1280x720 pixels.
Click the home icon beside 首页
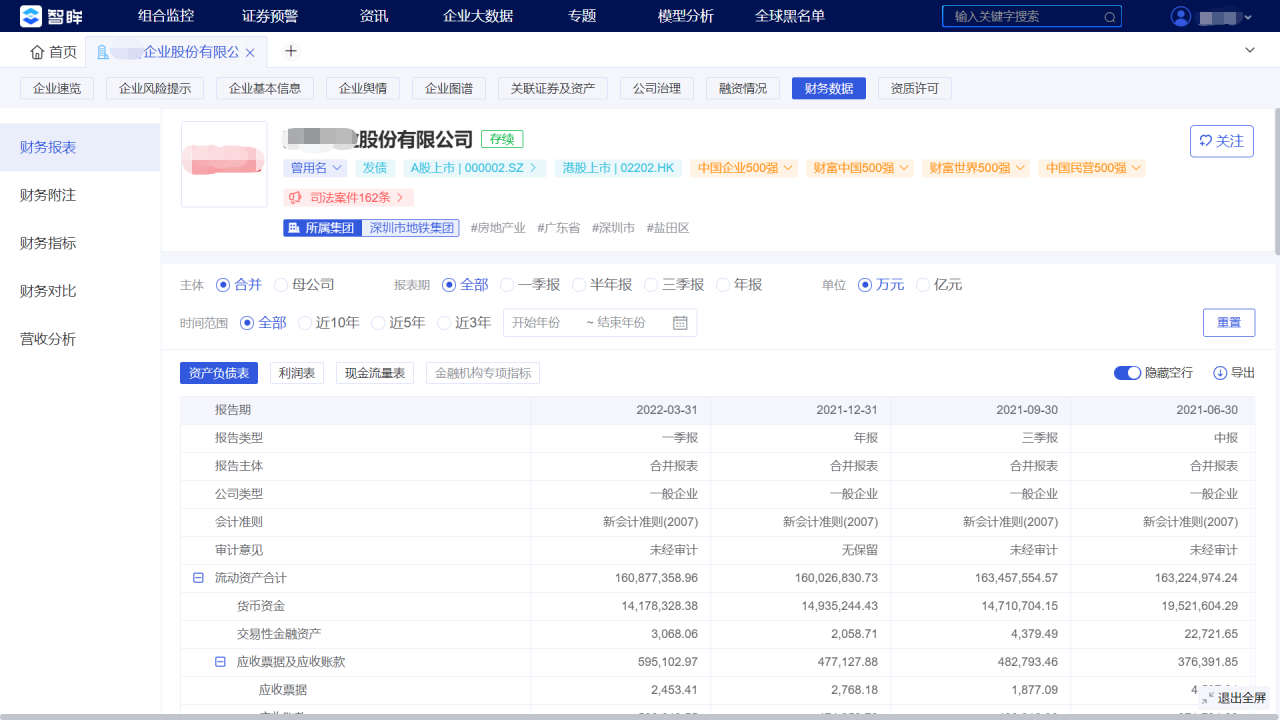(37, 52)
